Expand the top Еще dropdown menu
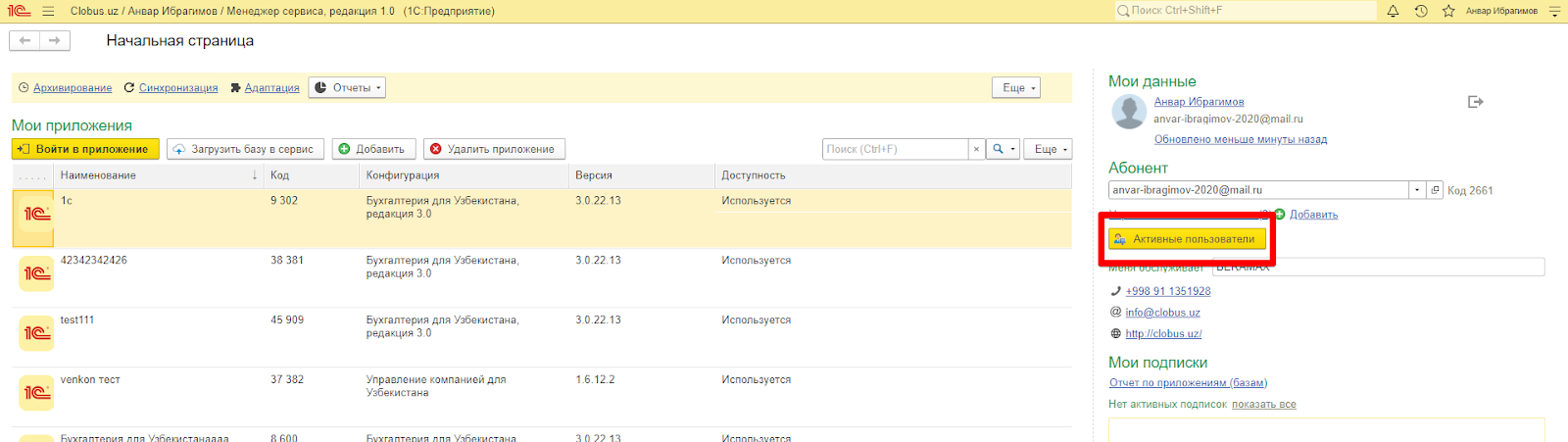The width and height of the screenshot is (1568, 442). 1015,88
